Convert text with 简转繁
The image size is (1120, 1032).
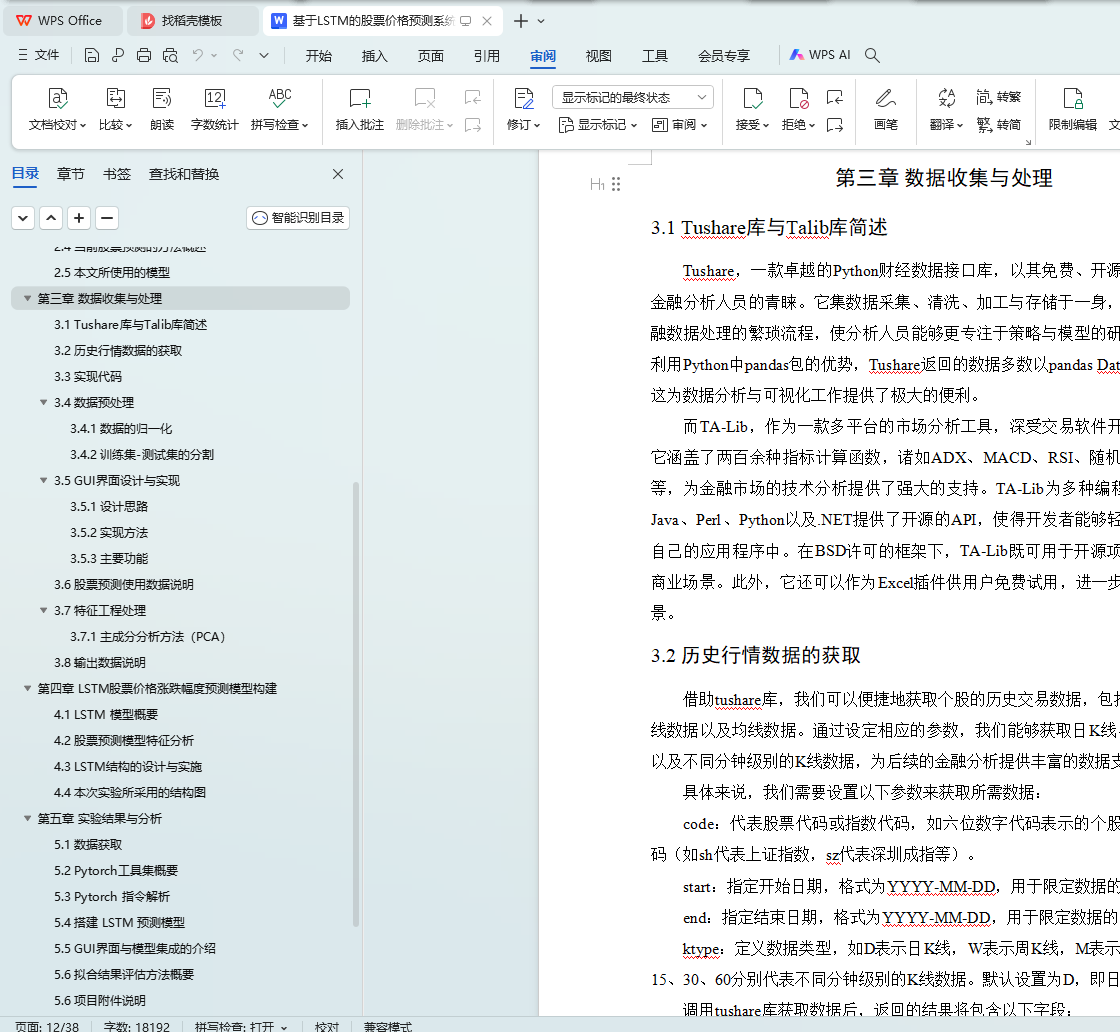(999, 96)
